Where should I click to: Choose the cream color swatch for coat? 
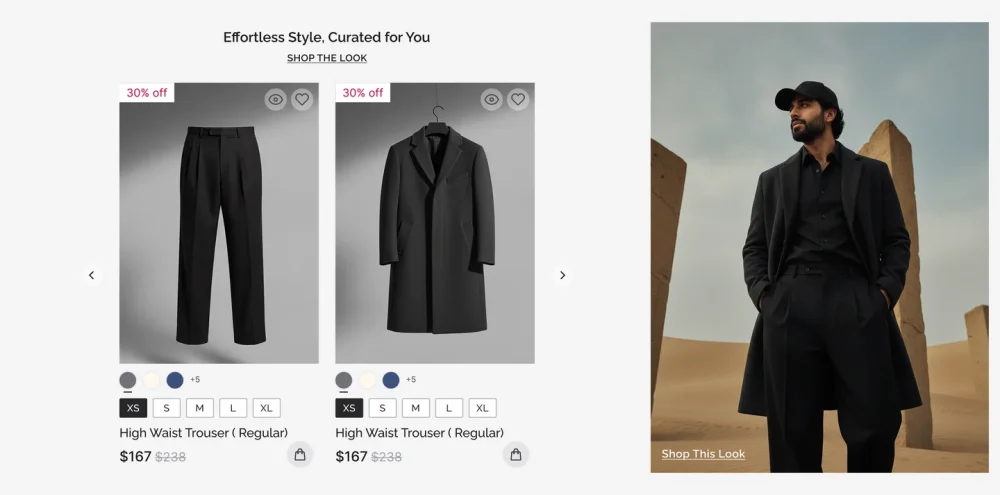(367, 380)
